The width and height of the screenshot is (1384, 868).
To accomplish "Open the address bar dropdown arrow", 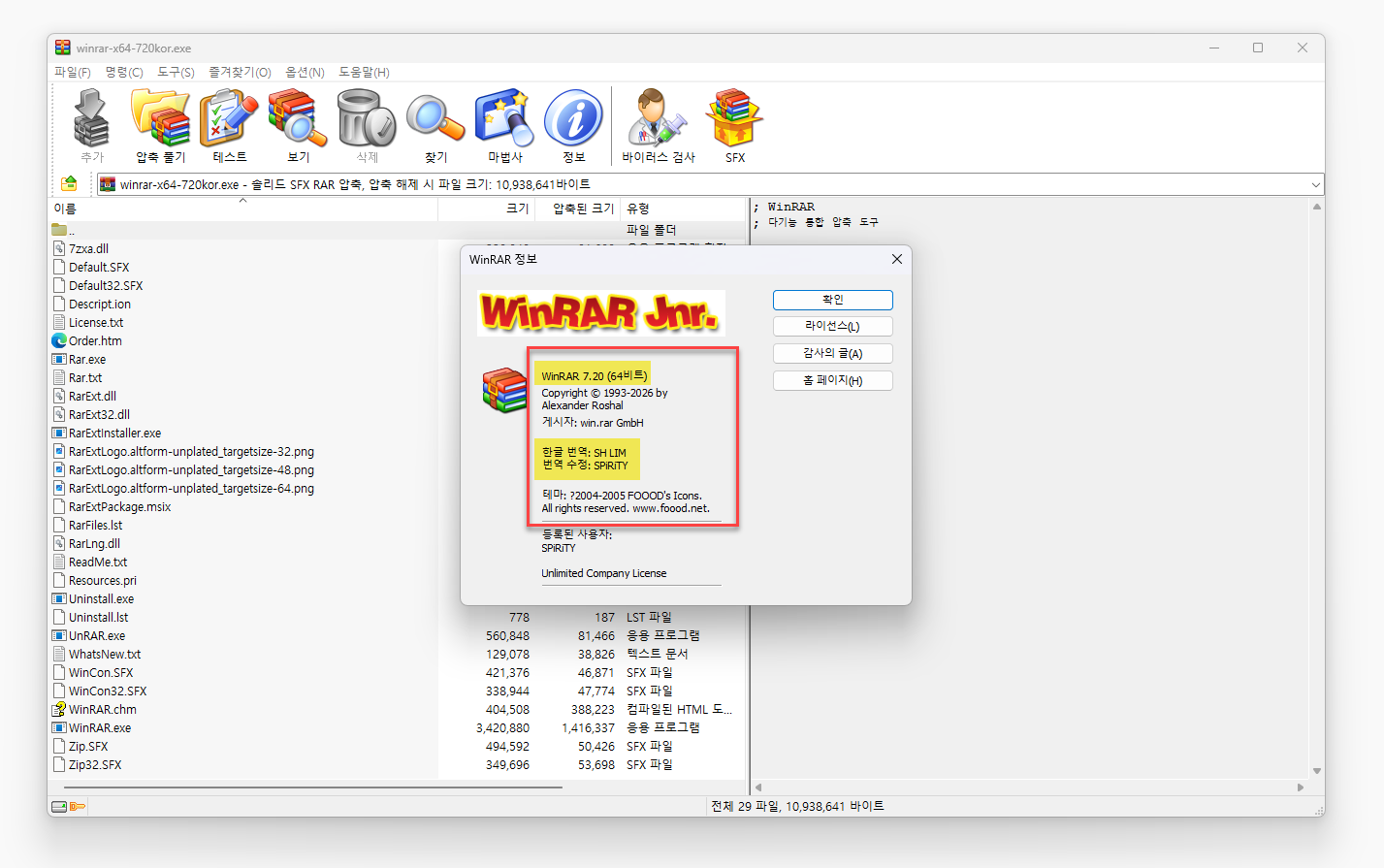I will tap(1315, 184).
